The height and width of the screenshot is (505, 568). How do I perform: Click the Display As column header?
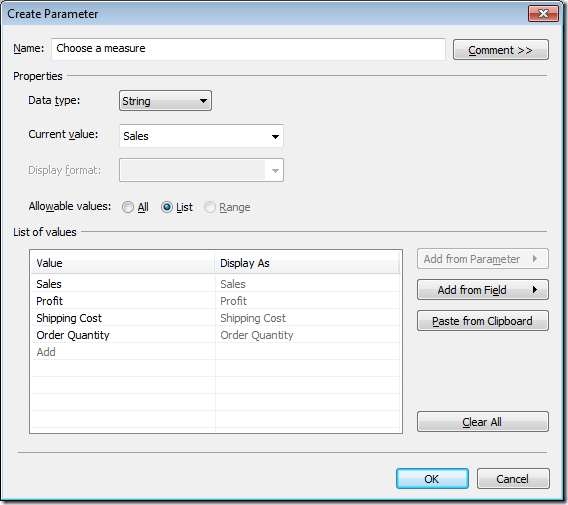pos(307,263)
